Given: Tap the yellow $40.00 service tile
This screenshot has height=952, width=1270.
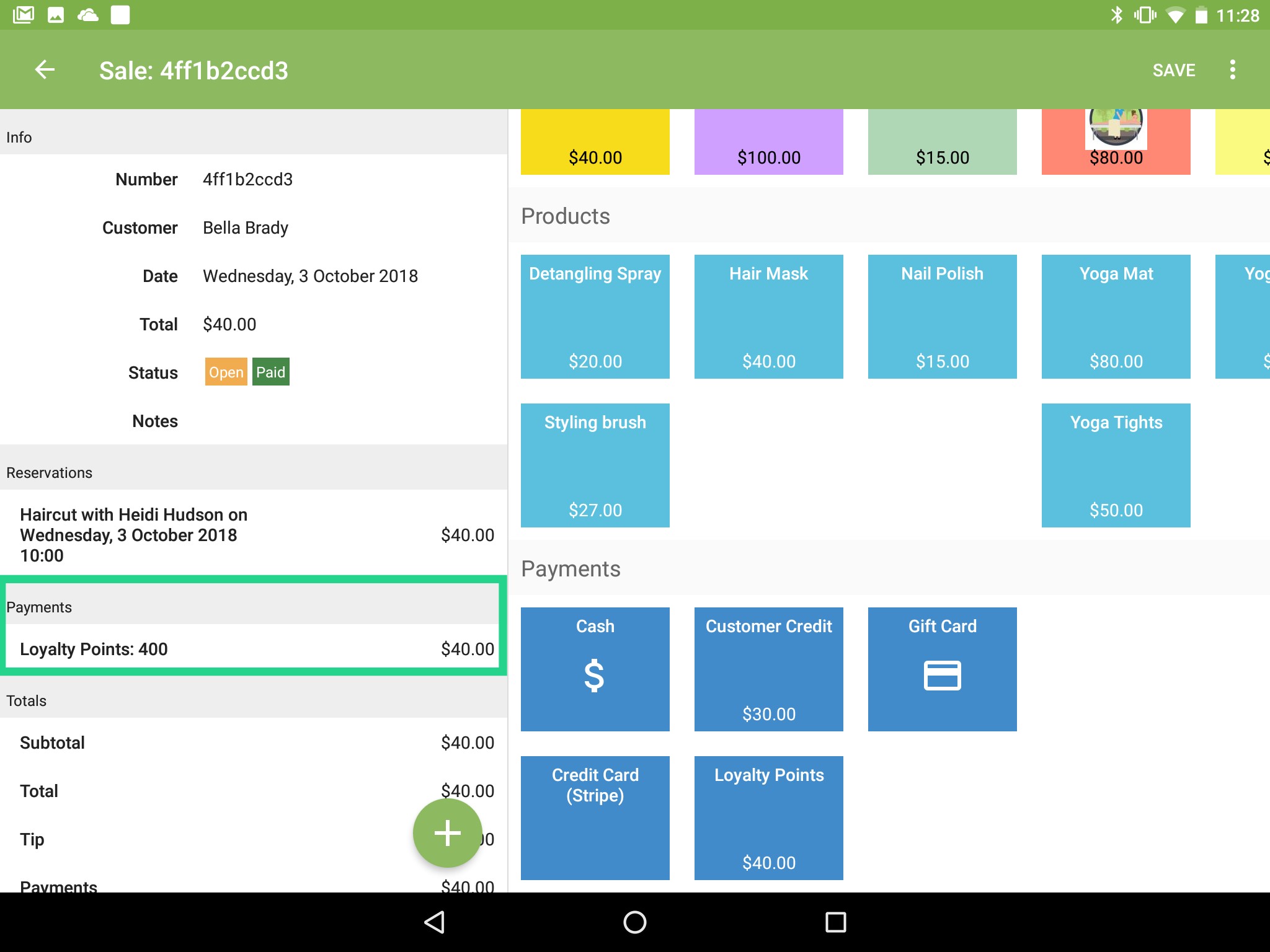Looking at the screenshot, I should click(595, 143).
